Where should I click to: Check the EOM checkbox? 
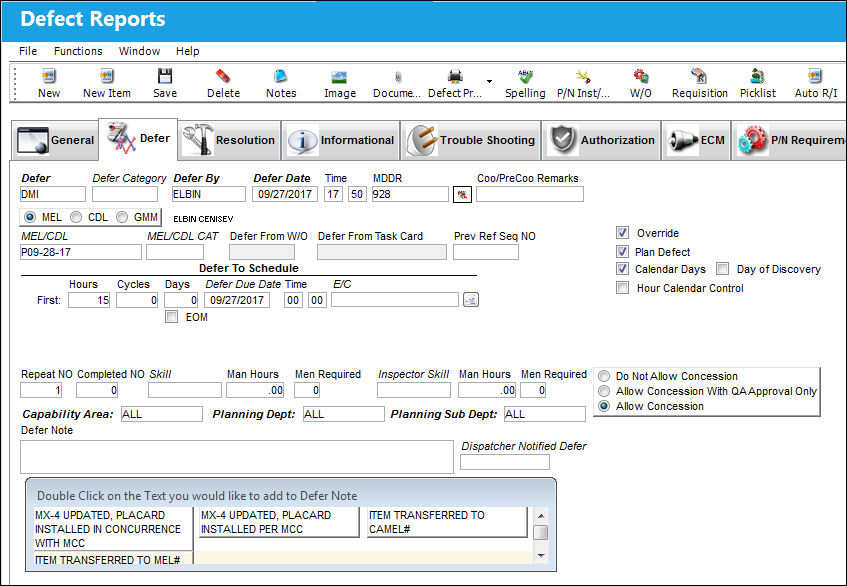(x=171, y=317)
